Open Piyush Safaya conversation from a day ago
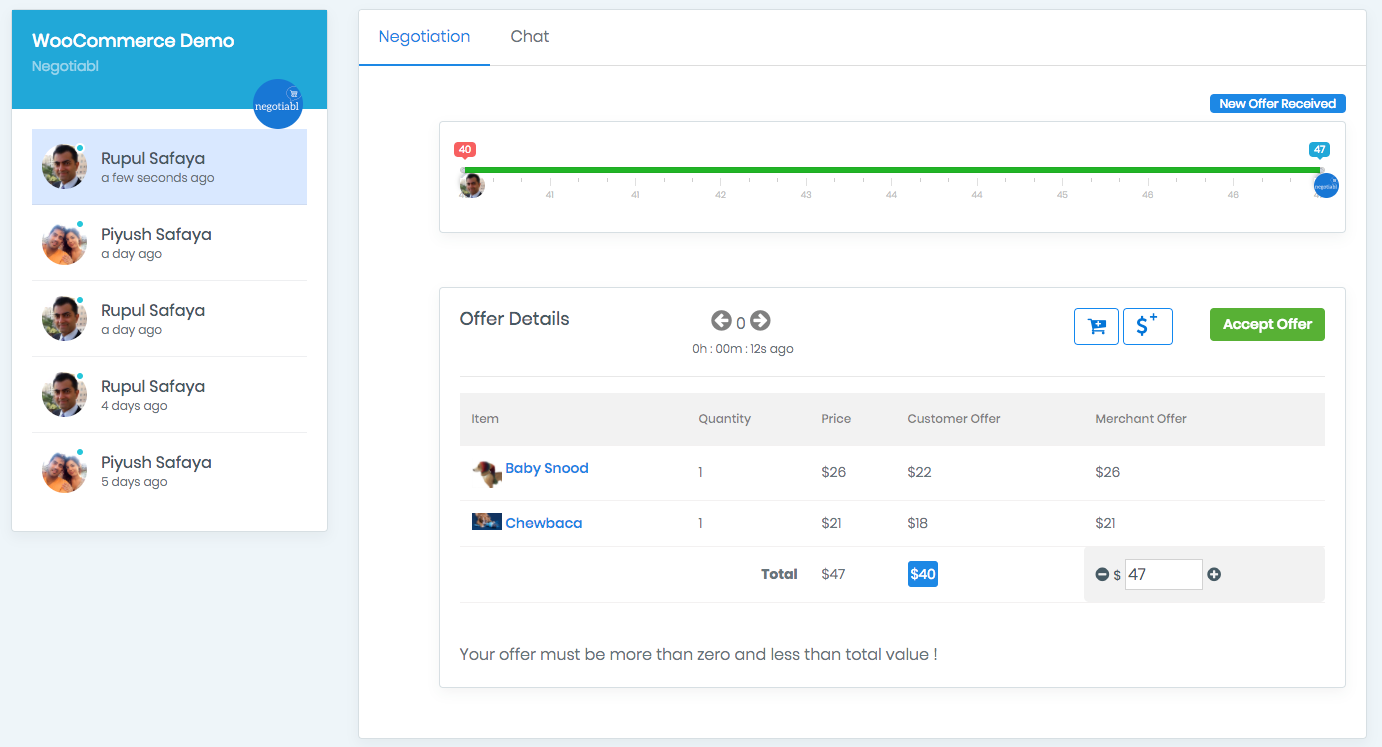1382x747 pixels. (169, 243)
